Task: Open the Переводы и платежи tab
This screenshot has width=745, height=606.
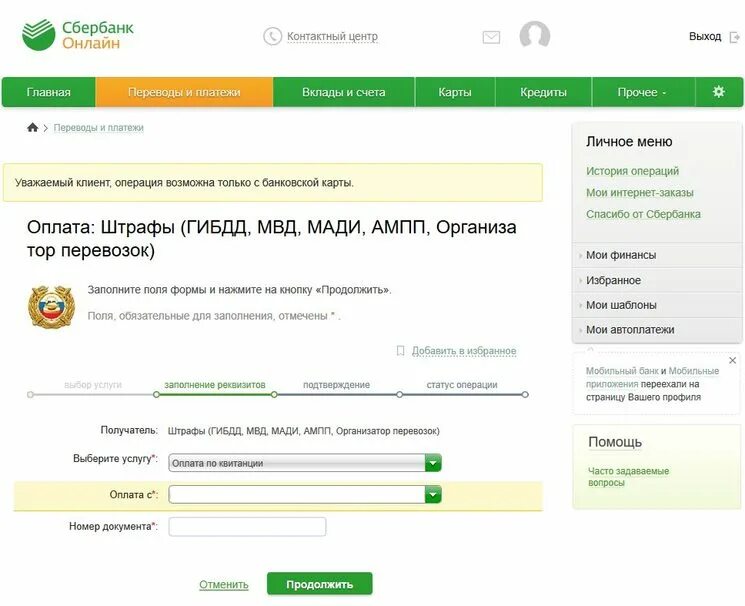Action: point(184,92)
